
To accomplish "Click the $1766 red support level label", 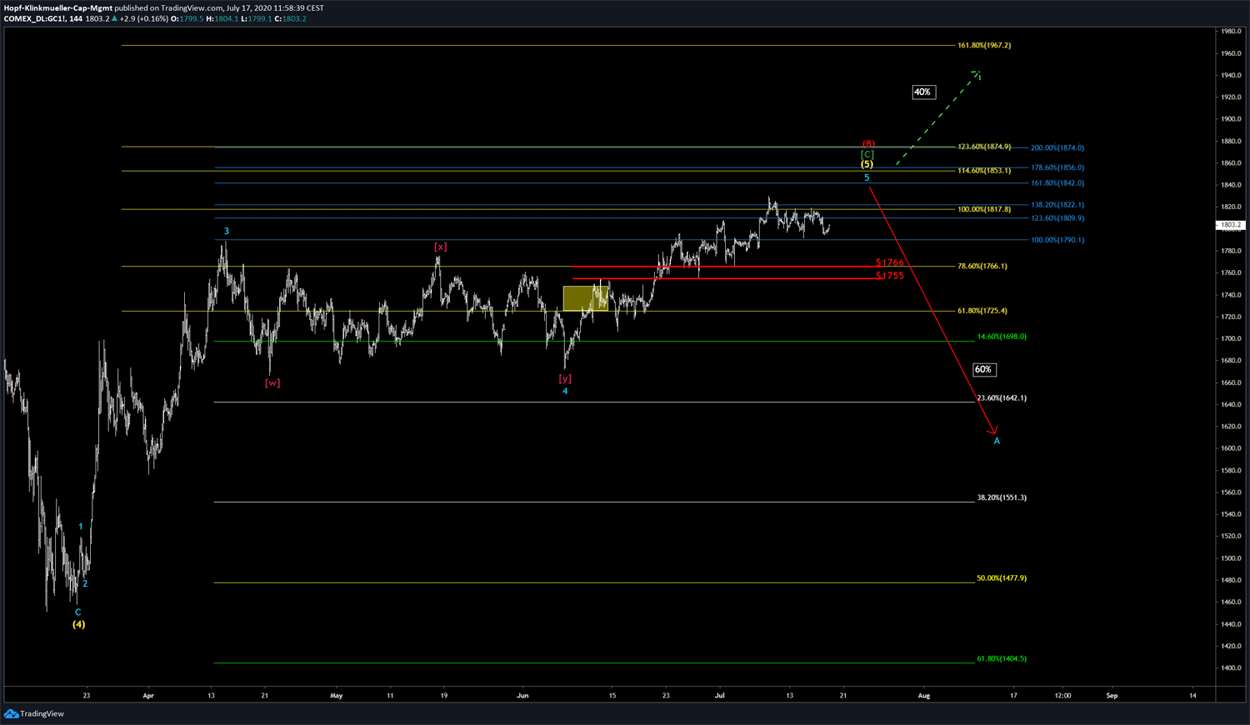I will coord(889,262).
